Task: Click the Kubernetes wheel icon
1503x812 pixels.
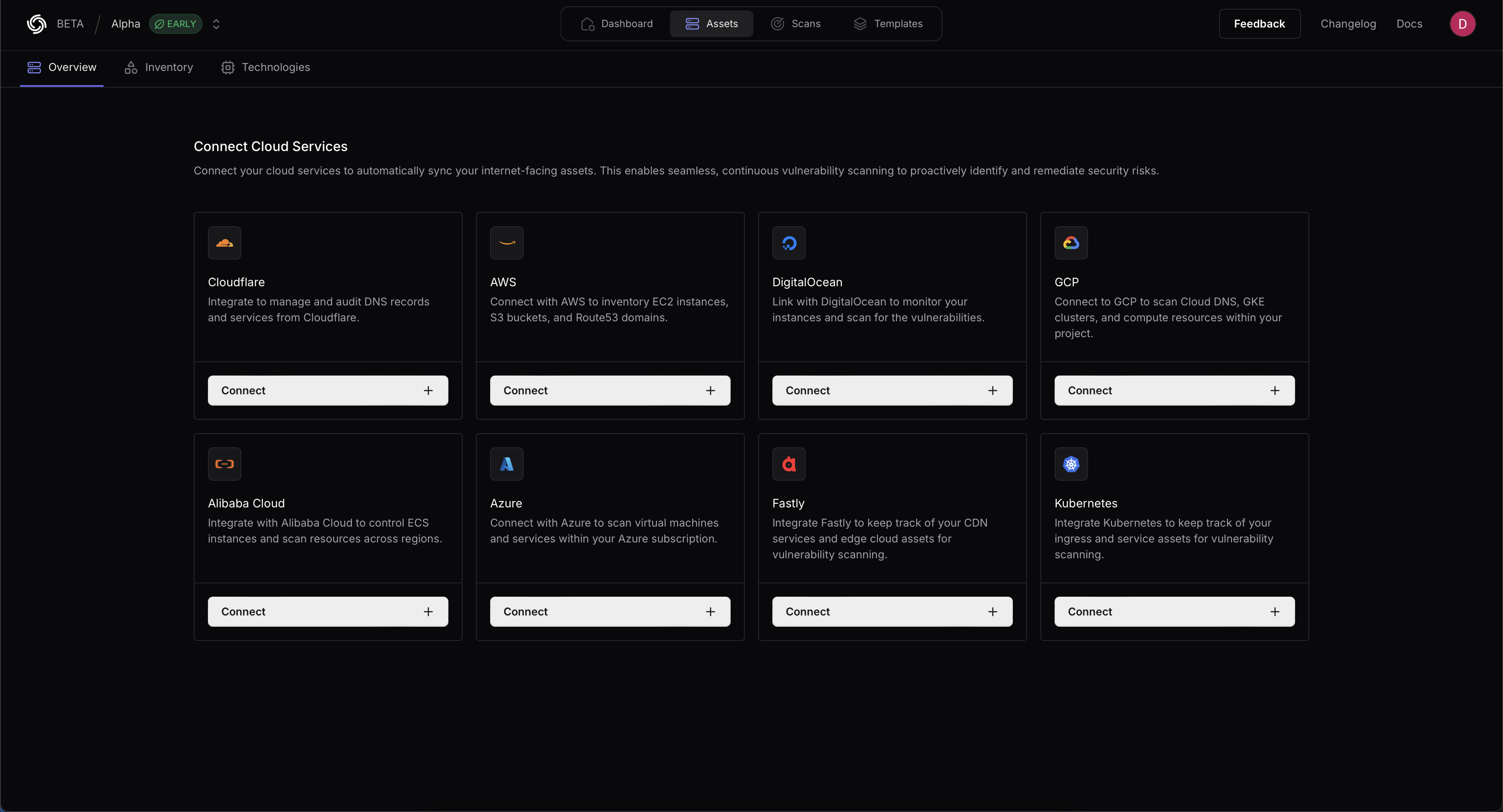Action: point(1070,464)
